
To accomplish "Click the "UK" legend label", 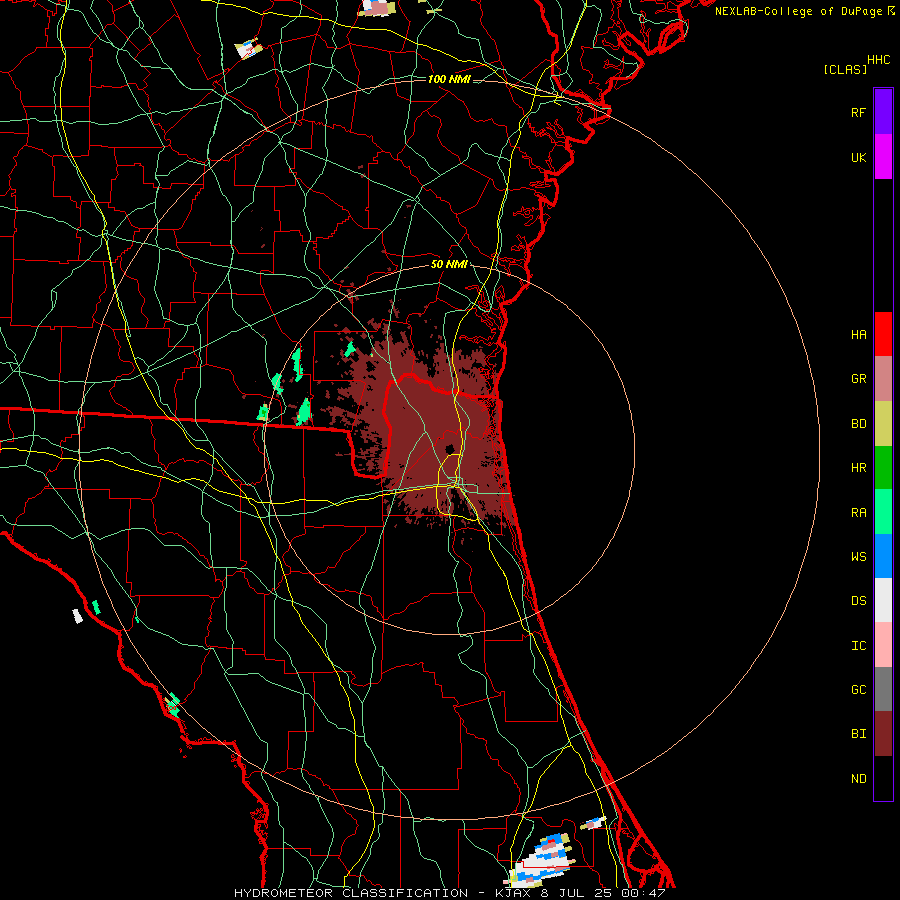I will [858, 157].
